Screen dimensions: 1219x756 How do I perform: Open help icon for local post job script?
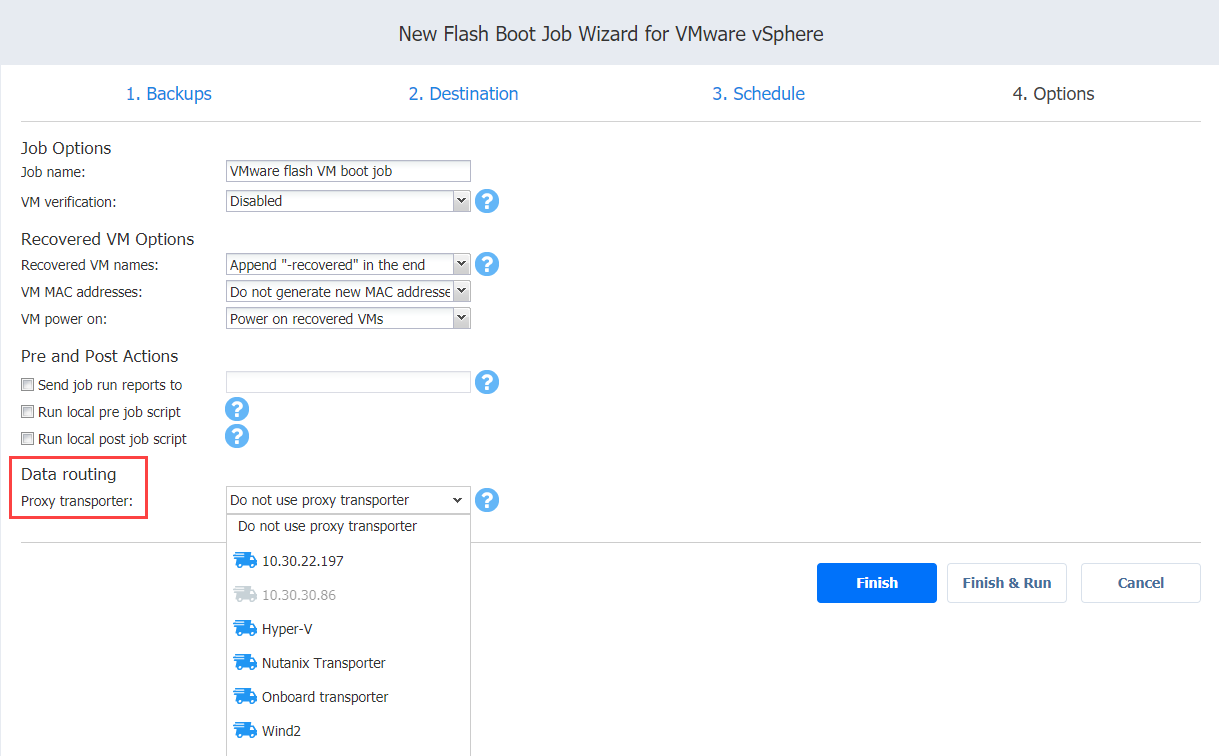click(237, 436)
